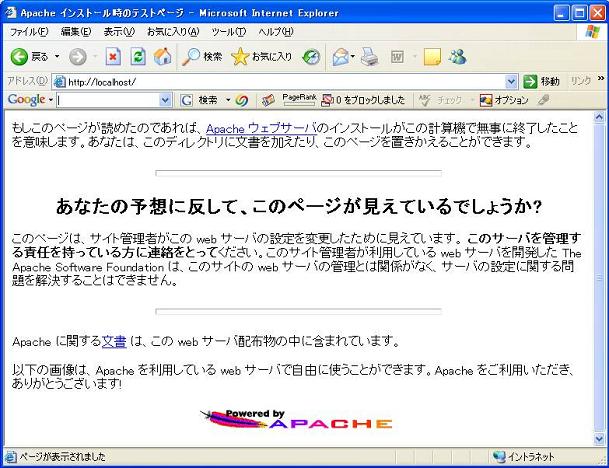
Task: Print the page using printer icon
Action: [x=369, y=57]
